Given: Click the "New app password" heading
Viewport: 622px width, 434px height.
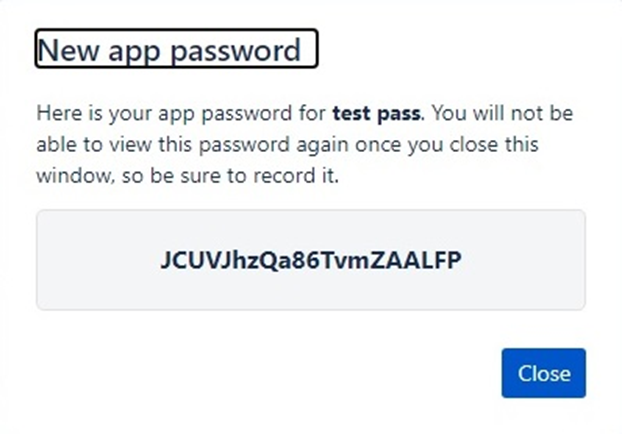Looking at the screenshot, I should [x=176, y=50].
